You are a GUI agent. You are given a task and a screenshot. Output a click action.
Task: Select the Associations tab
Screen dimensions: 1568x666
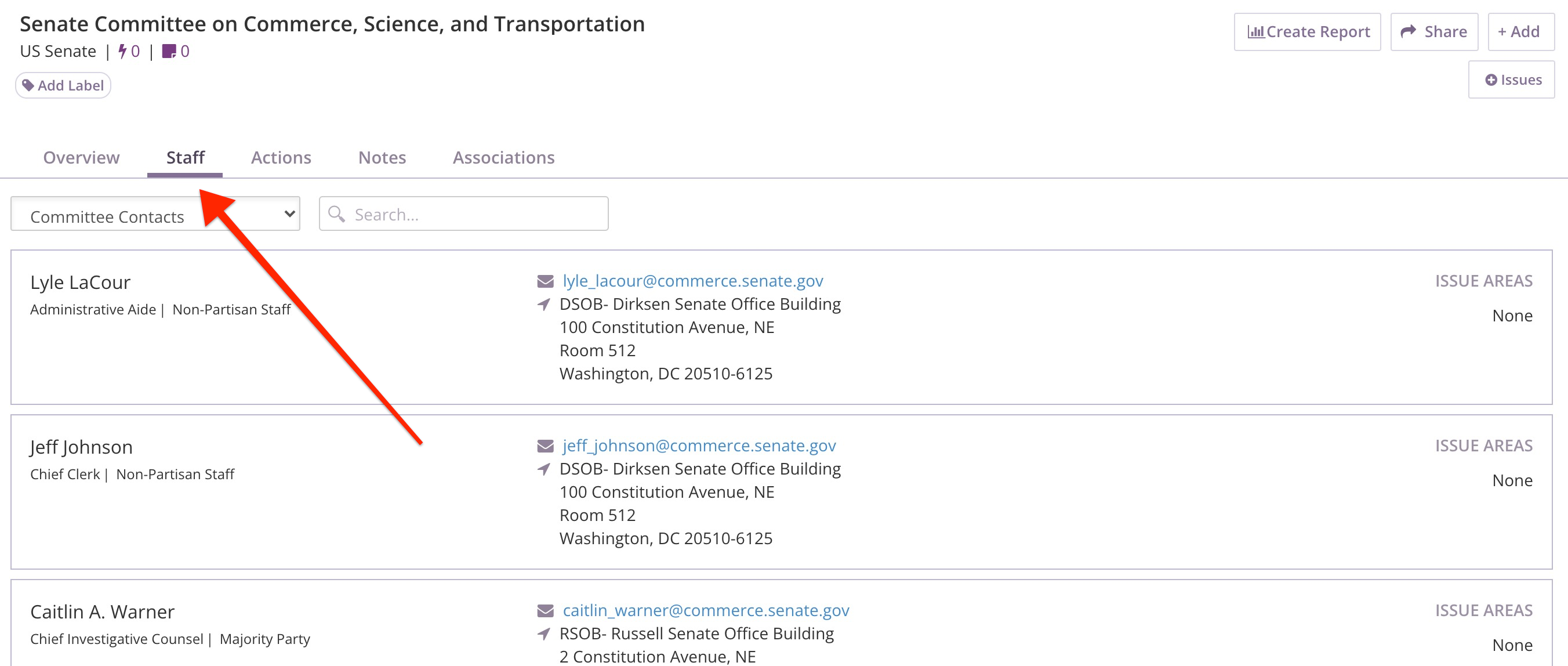point(503,158)
